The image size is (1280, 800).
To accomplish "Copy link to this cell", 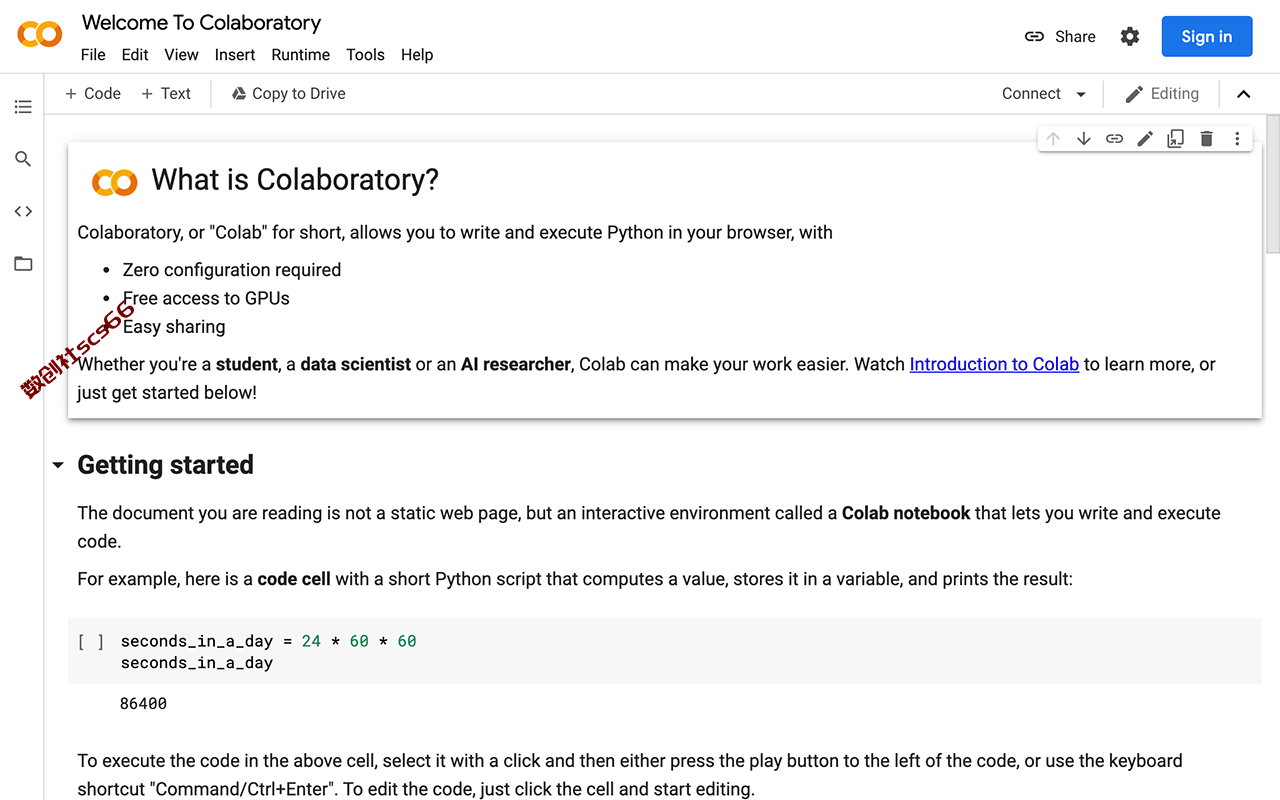I will pyautogui.click(x=1114, y=139).
